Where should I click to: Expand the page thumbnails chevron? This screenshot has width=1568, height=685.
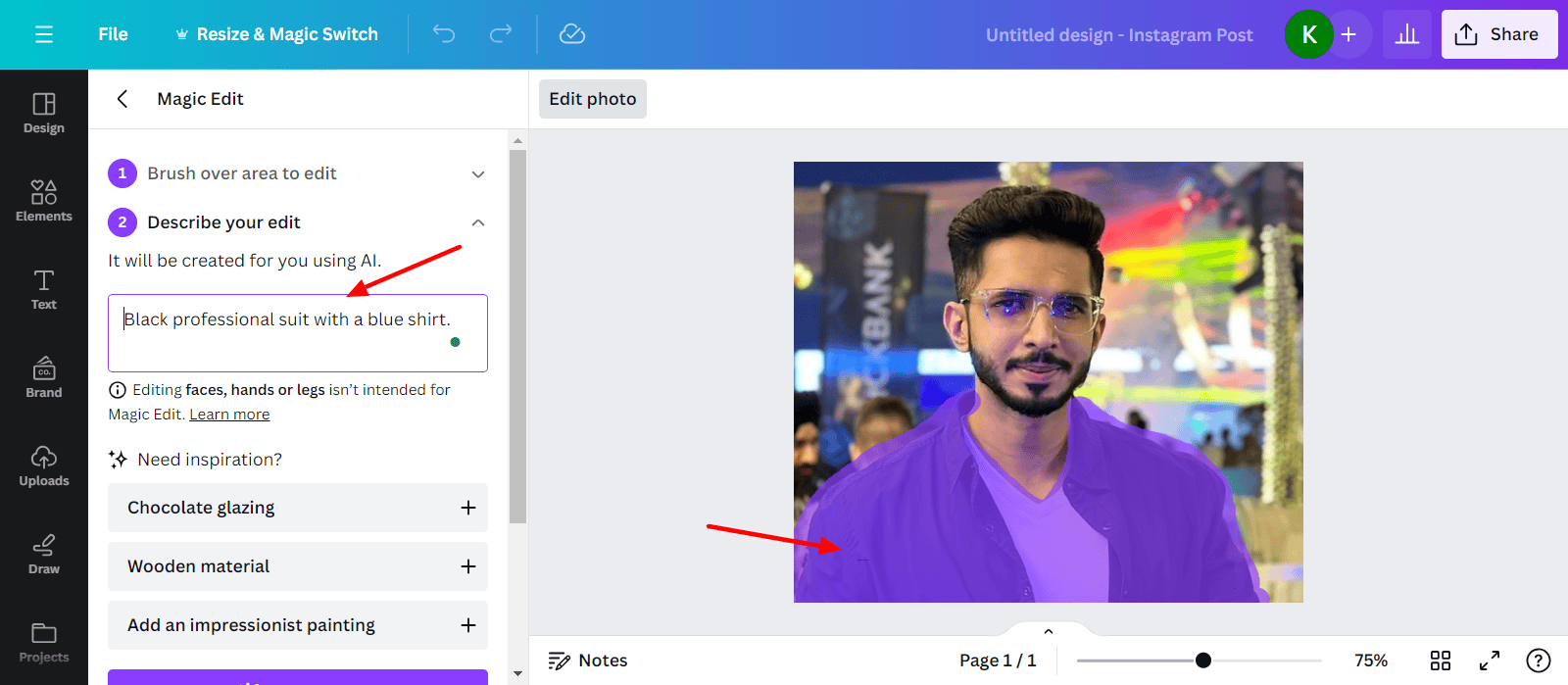click(x=1049, y=632)
